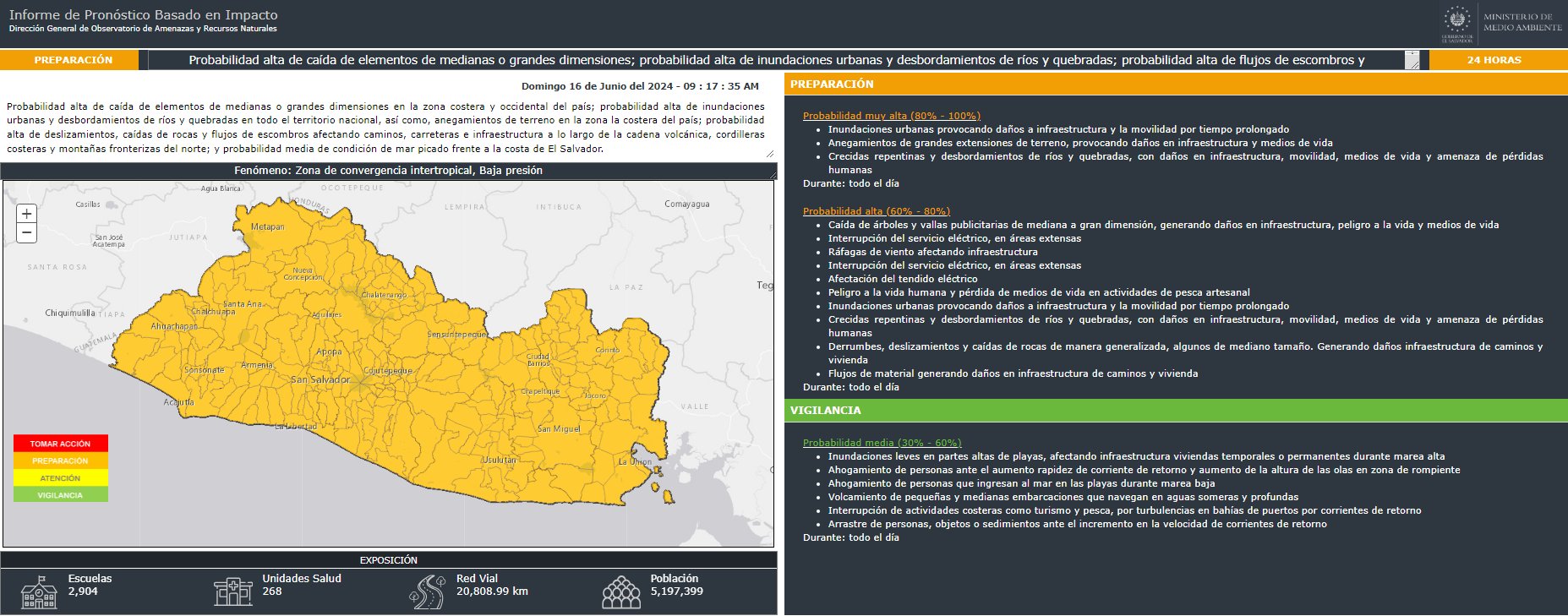Select the orange PREPARACIÓN legend swatch
Viewport: 1568px width, 616px height.
pos(61,461)
